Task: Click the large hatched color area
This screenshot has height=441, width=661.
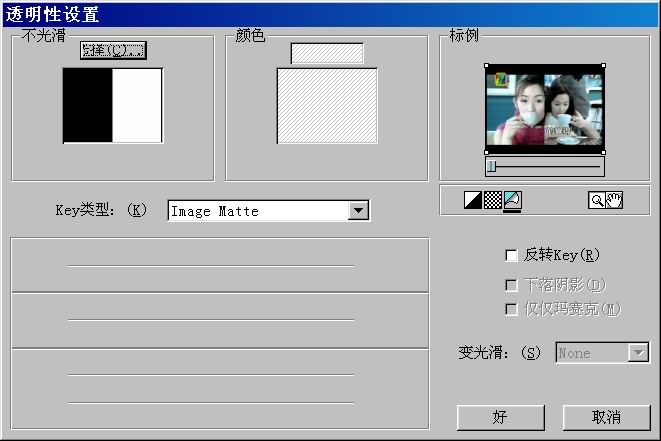Action: 327,106
